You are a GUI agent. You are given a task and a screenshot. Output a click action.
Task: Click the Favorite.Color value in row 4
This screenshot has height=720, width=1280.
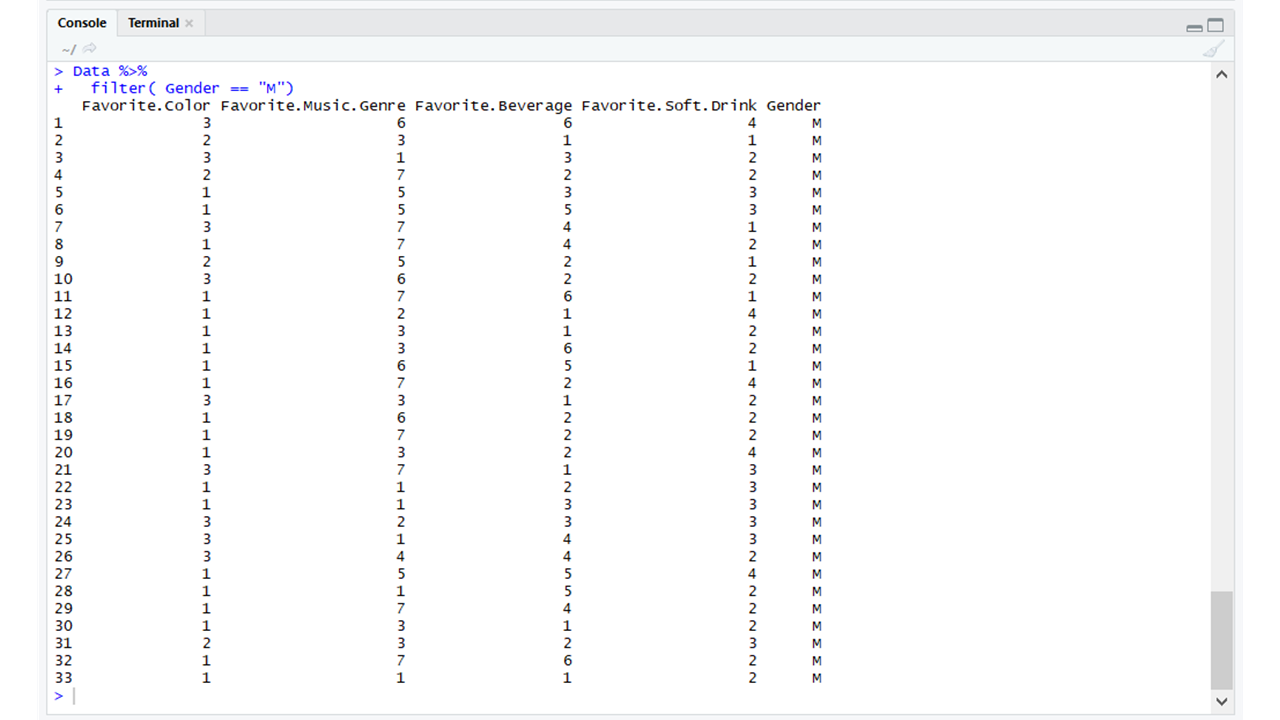pos(206,175)
